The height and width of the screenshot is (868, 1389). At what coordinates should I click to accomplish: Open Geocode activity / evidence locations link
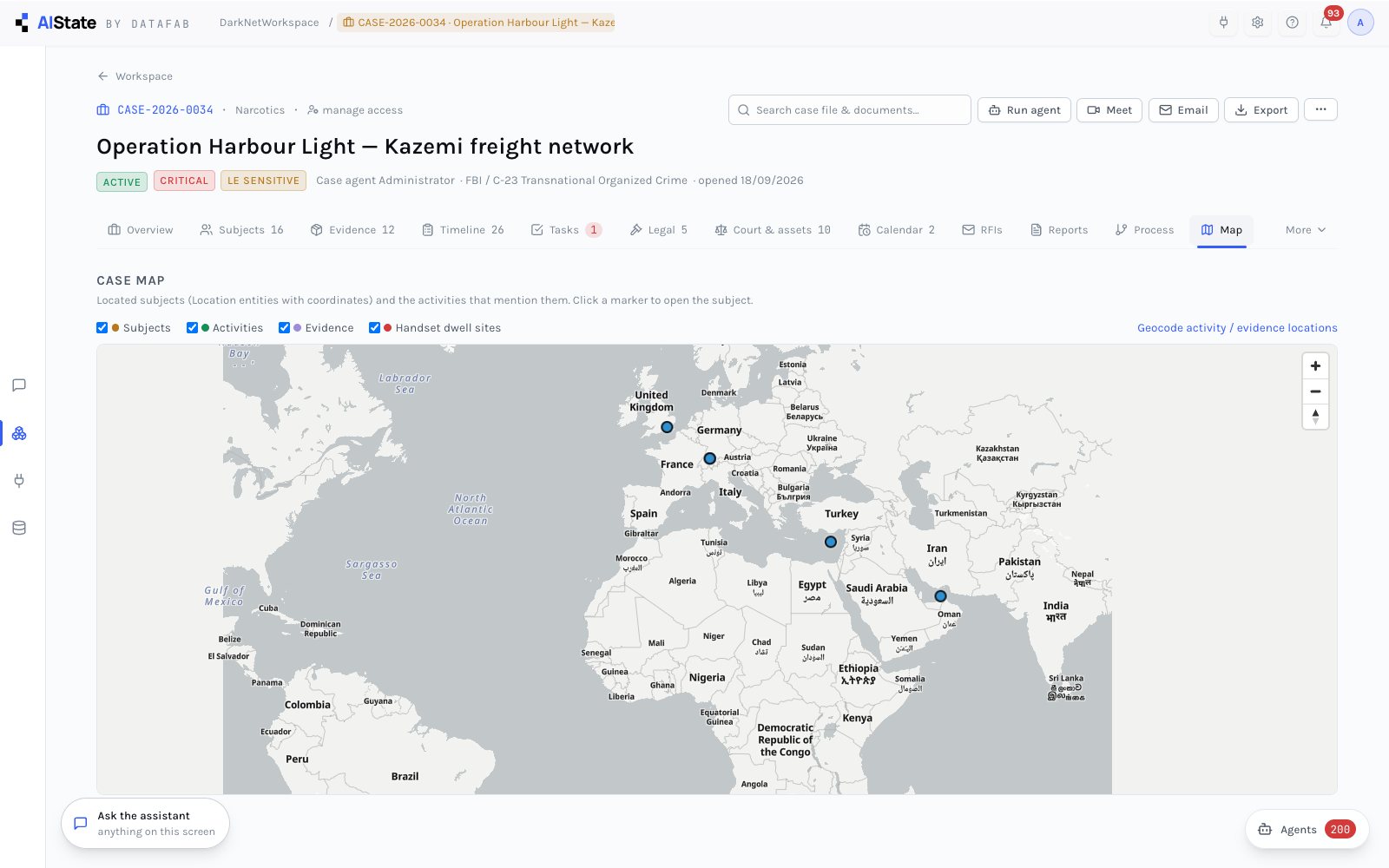(1237, 327)
